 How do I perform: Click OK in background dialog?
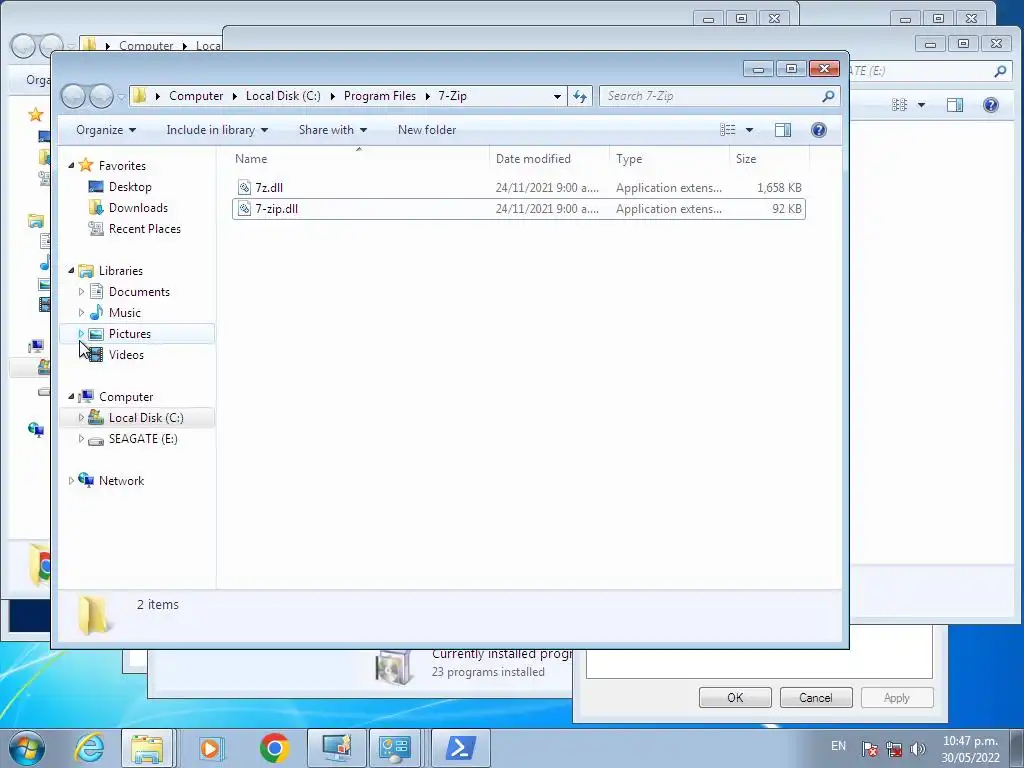[x=735, y=697]
